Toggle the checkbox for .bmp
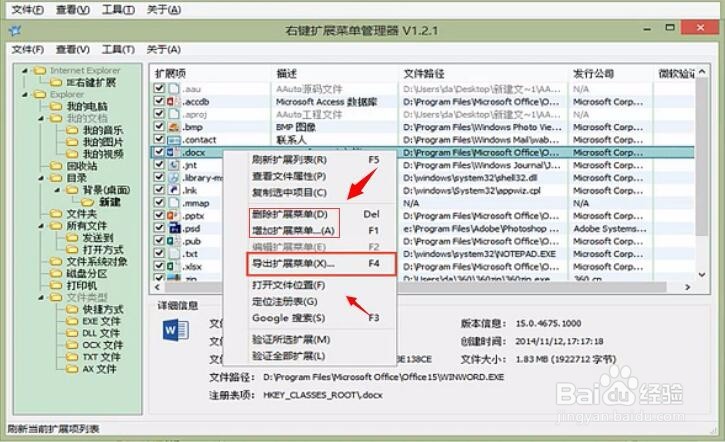This screenshot has width=725, height=442. click(x=159, y=126)
